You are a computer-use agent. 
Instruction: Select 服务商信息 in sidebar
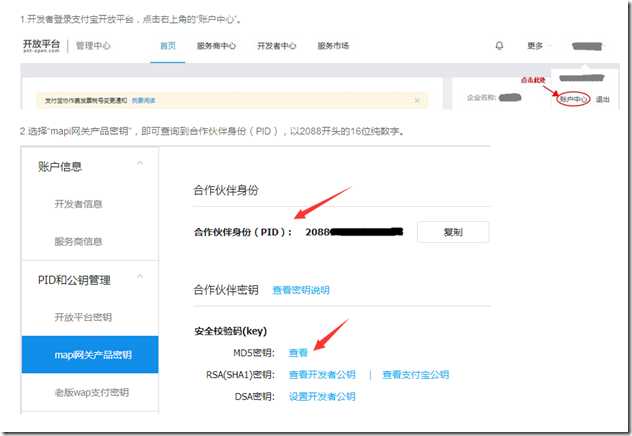tap(78, 241)
